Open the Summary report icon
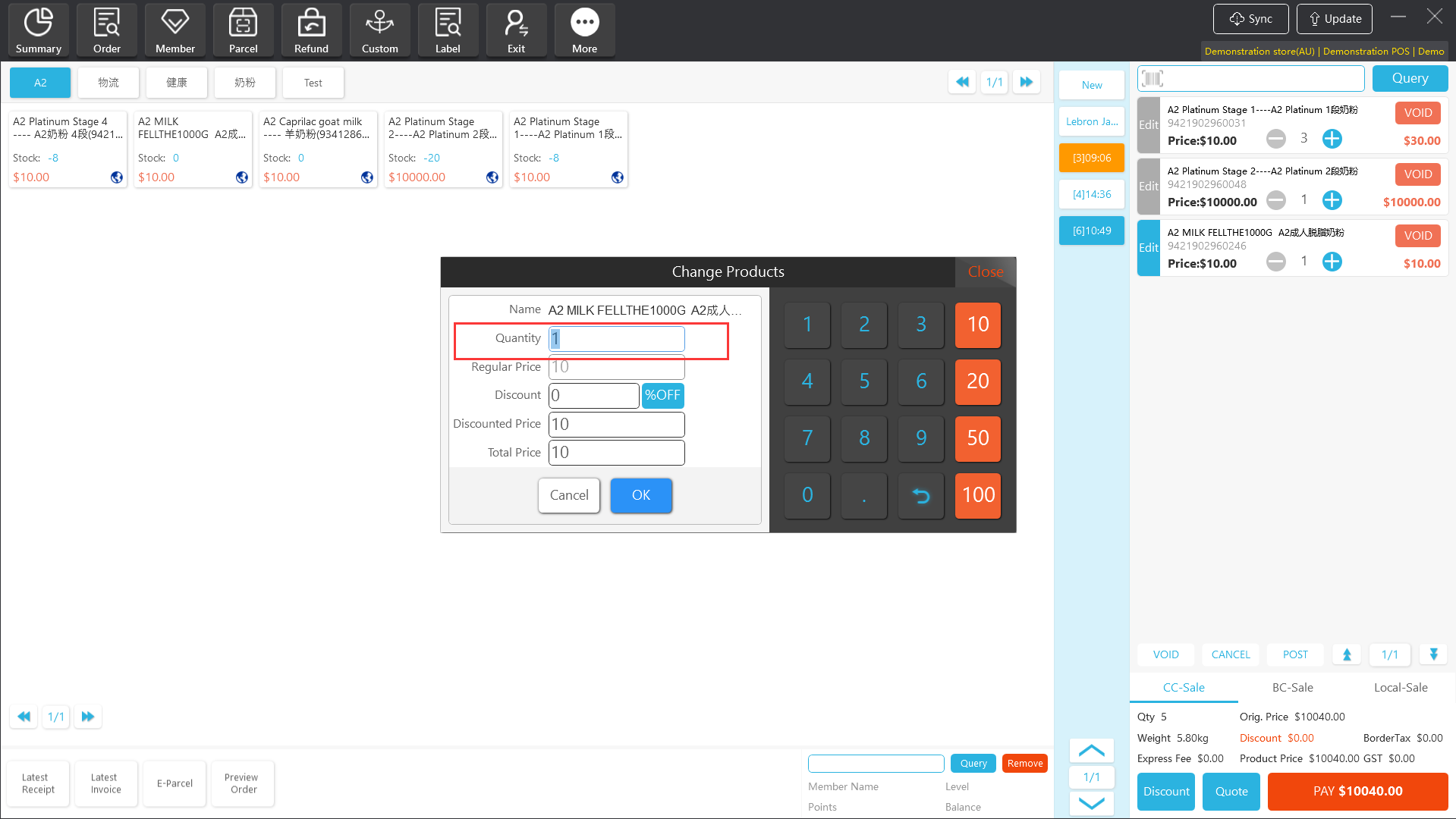The width and height of the screenshot is (1456, 819). (38, 30)
